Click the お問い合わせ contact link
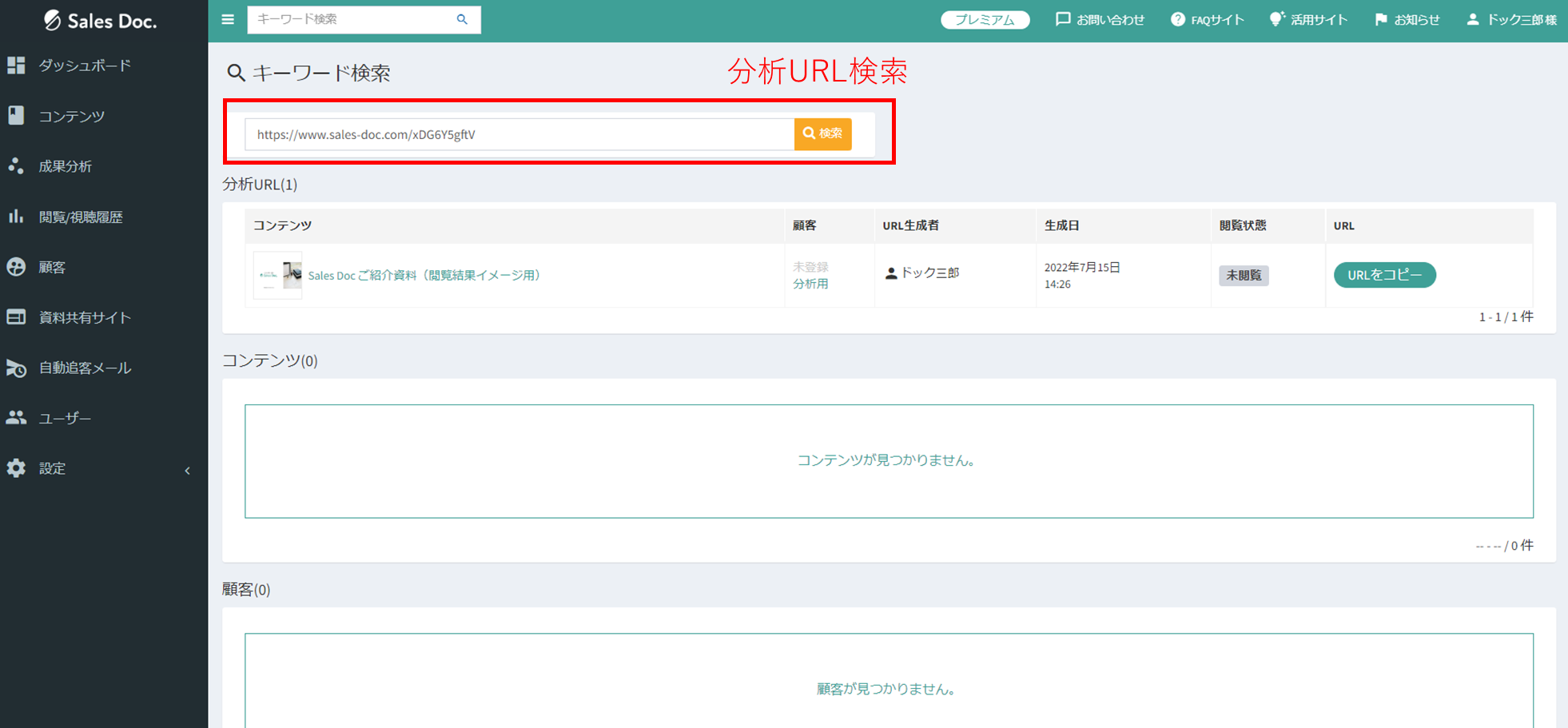Screen dimensions: 1568x728 point(1100,20)
